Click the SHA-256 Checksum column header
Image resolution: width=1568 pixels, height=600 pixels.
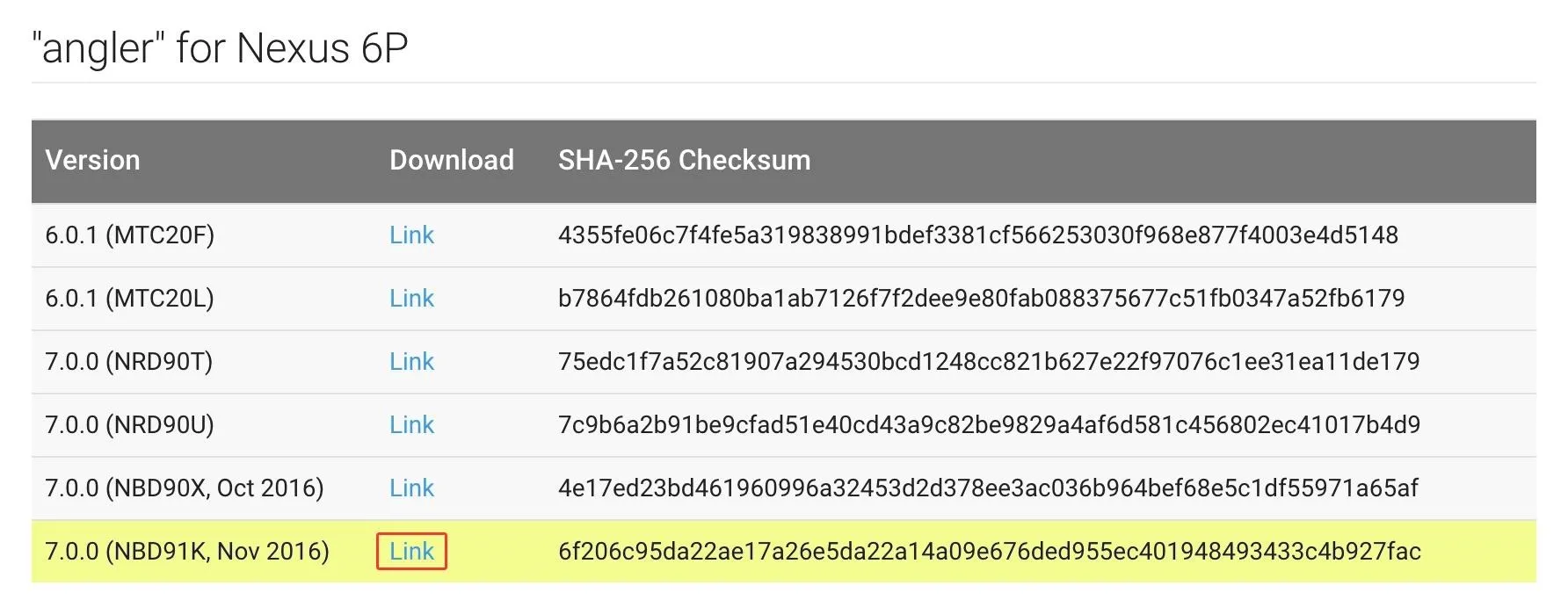tap(684, 161)
